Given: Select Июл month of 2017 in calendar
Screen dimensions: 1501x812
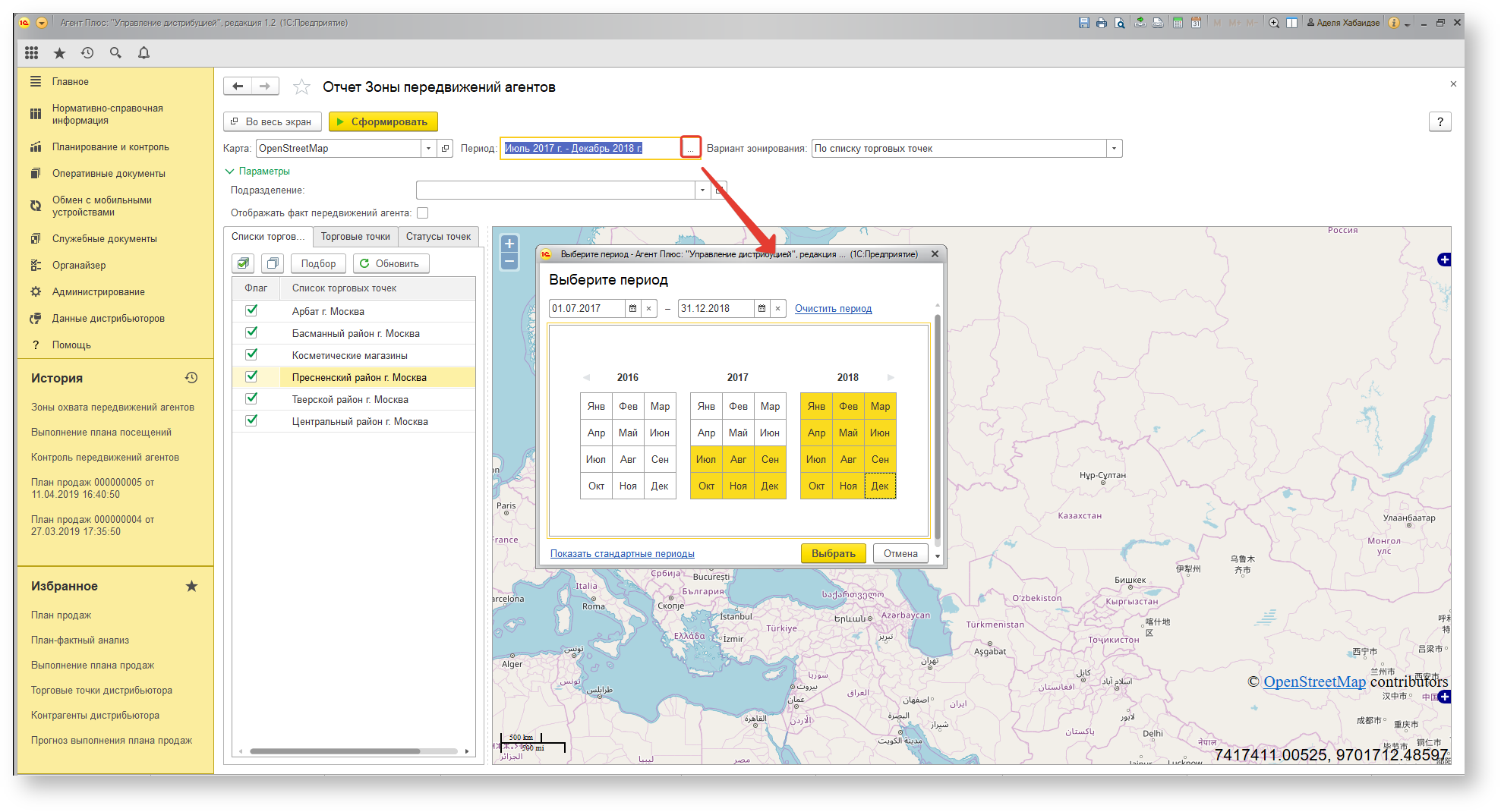Looking at the screenshot, I should [706, 459].
